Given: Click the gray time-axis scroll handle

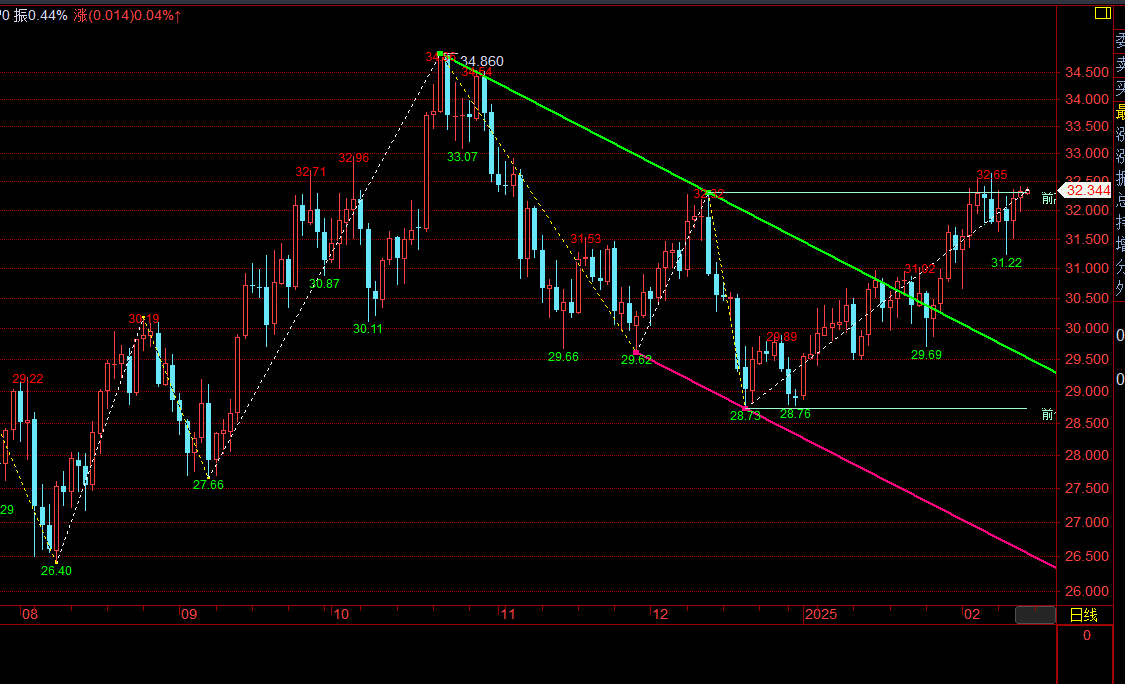Looking at the screenshot, I should [x=1034, y=615].
